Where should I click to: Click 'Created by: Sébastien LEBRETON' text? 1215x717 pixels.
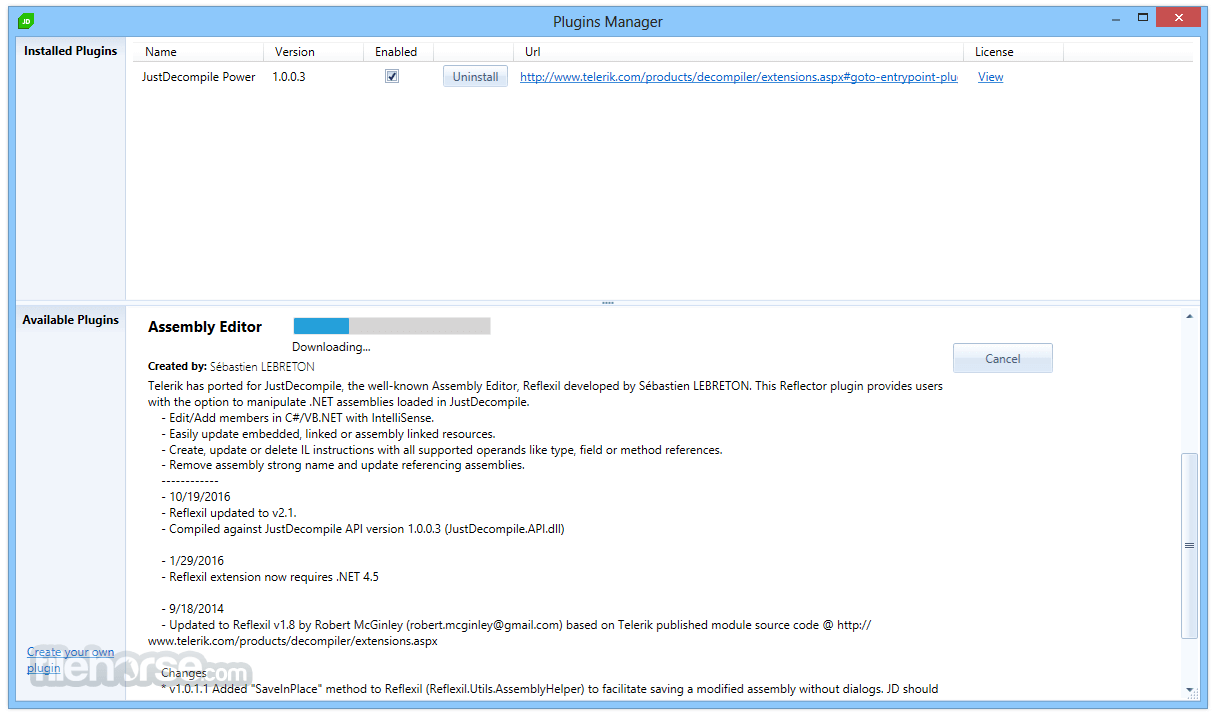coord(231,367)
